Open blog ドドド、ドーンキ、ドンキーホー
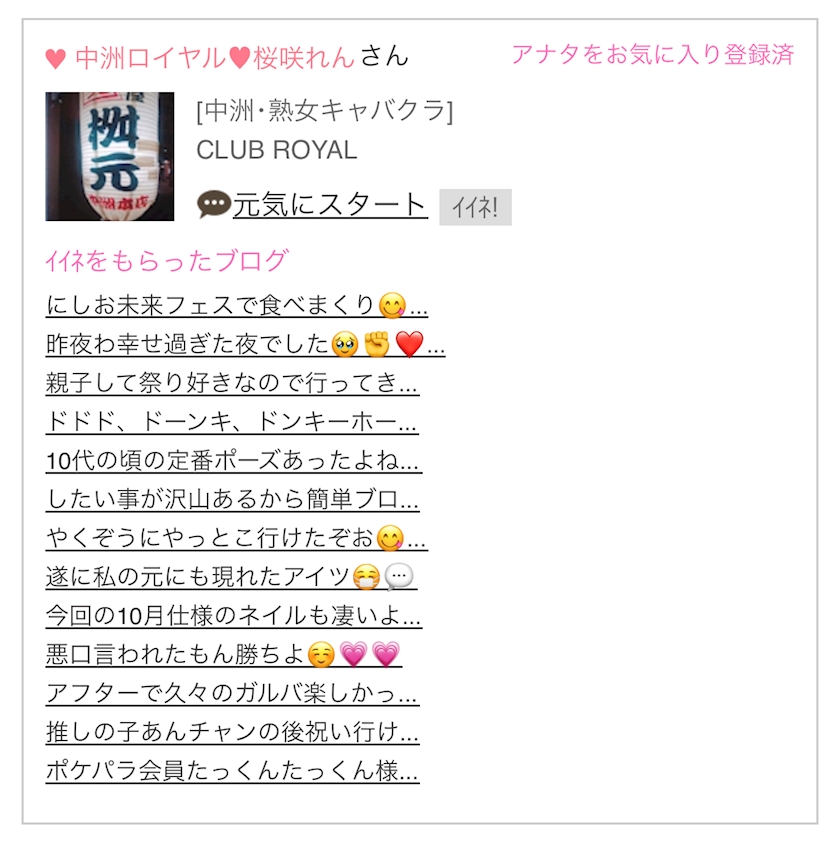This screenshot has height=844, width=840. pos(232,421)
